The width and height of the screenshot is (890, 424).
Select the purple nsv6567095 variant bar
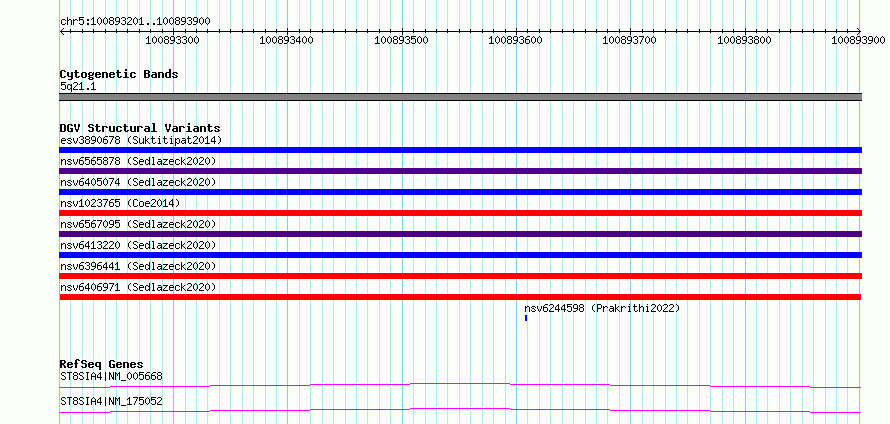pyautogui.click(x=460, y=234)
